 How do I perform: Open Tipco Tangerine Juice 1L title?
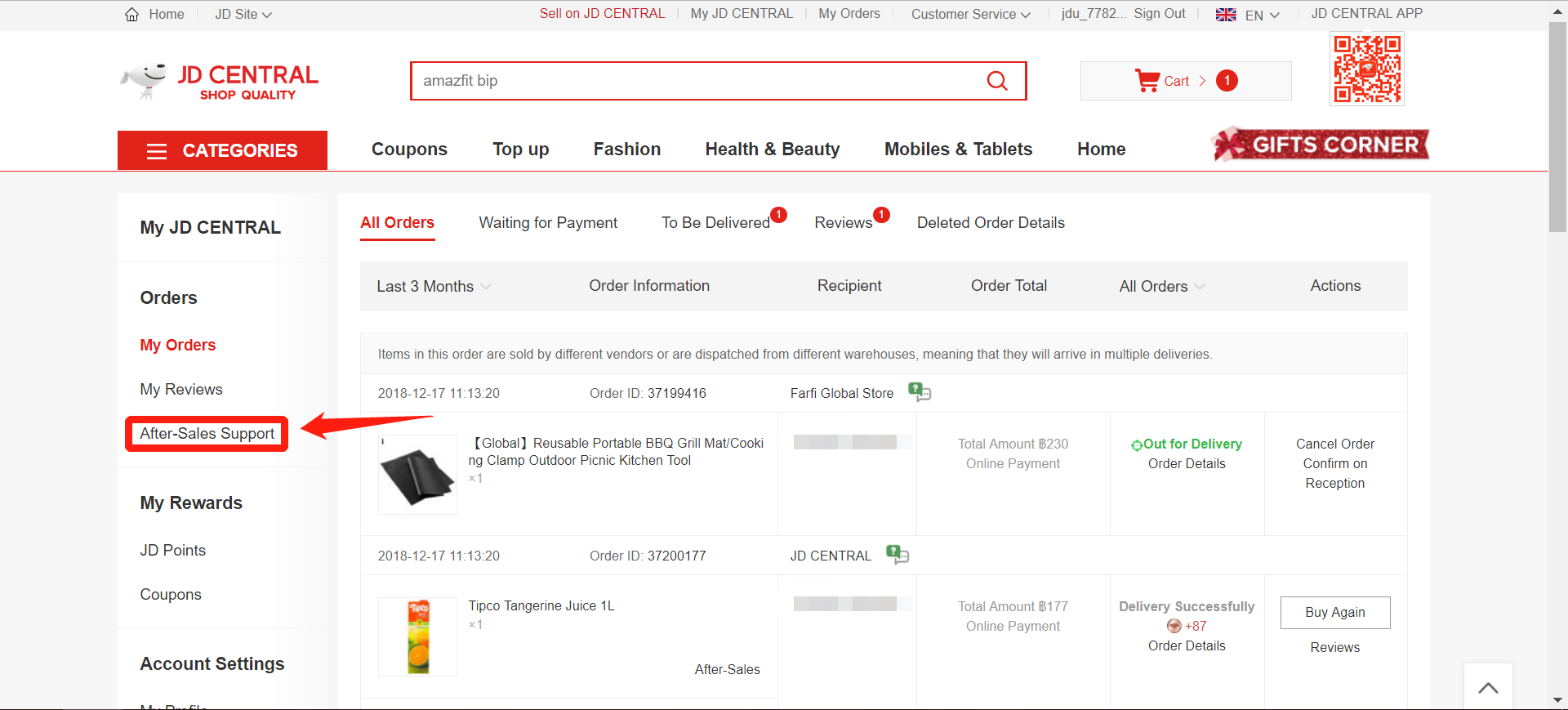541,605
